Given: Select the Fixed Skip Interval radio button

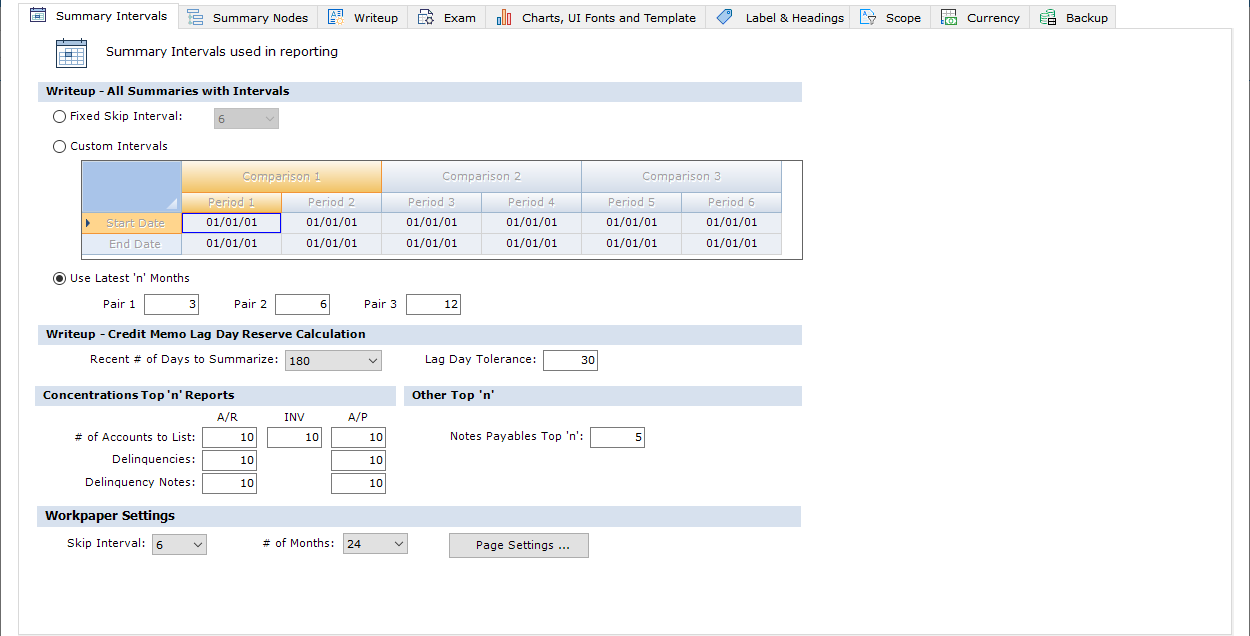Looking at the screenshot, I should click(x=60, y=117).
